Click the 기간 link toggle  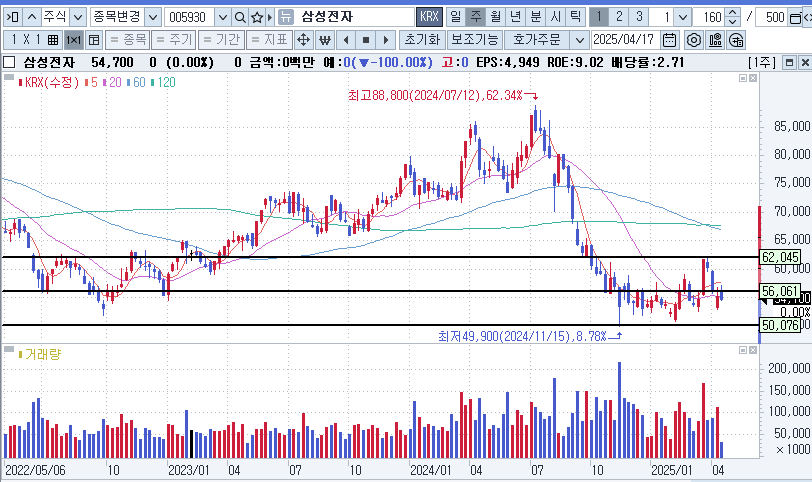221,40
